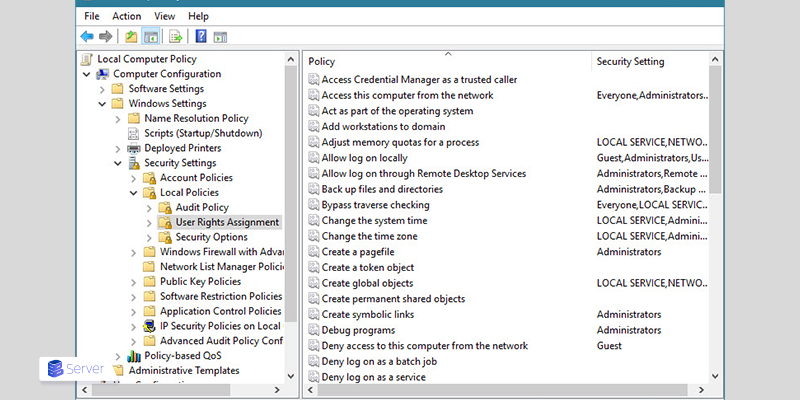Image resolution: width=800 pixels, height=400 pixels.
Task: Click the Policy-based QoS chart icon
Action: click(134, 356)
